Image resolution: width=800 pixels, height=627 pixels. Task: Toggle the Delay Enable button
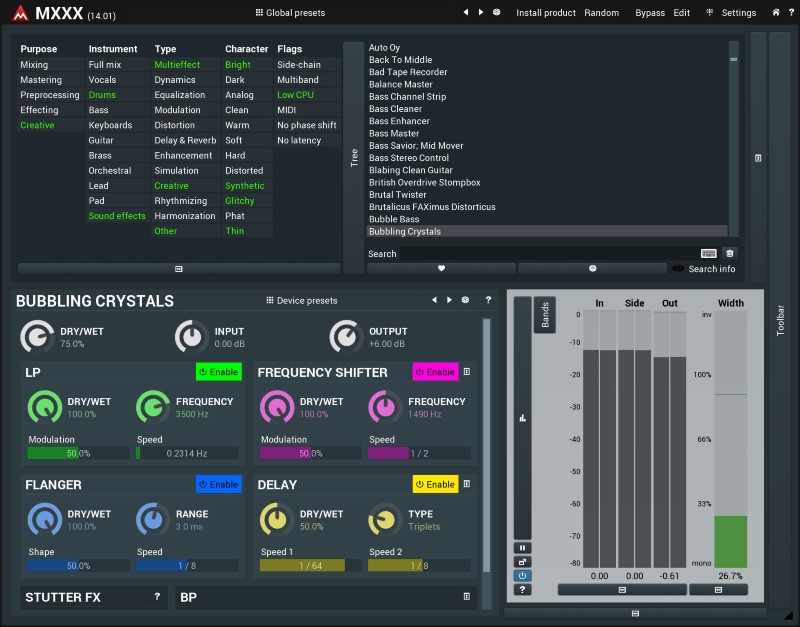435,484
